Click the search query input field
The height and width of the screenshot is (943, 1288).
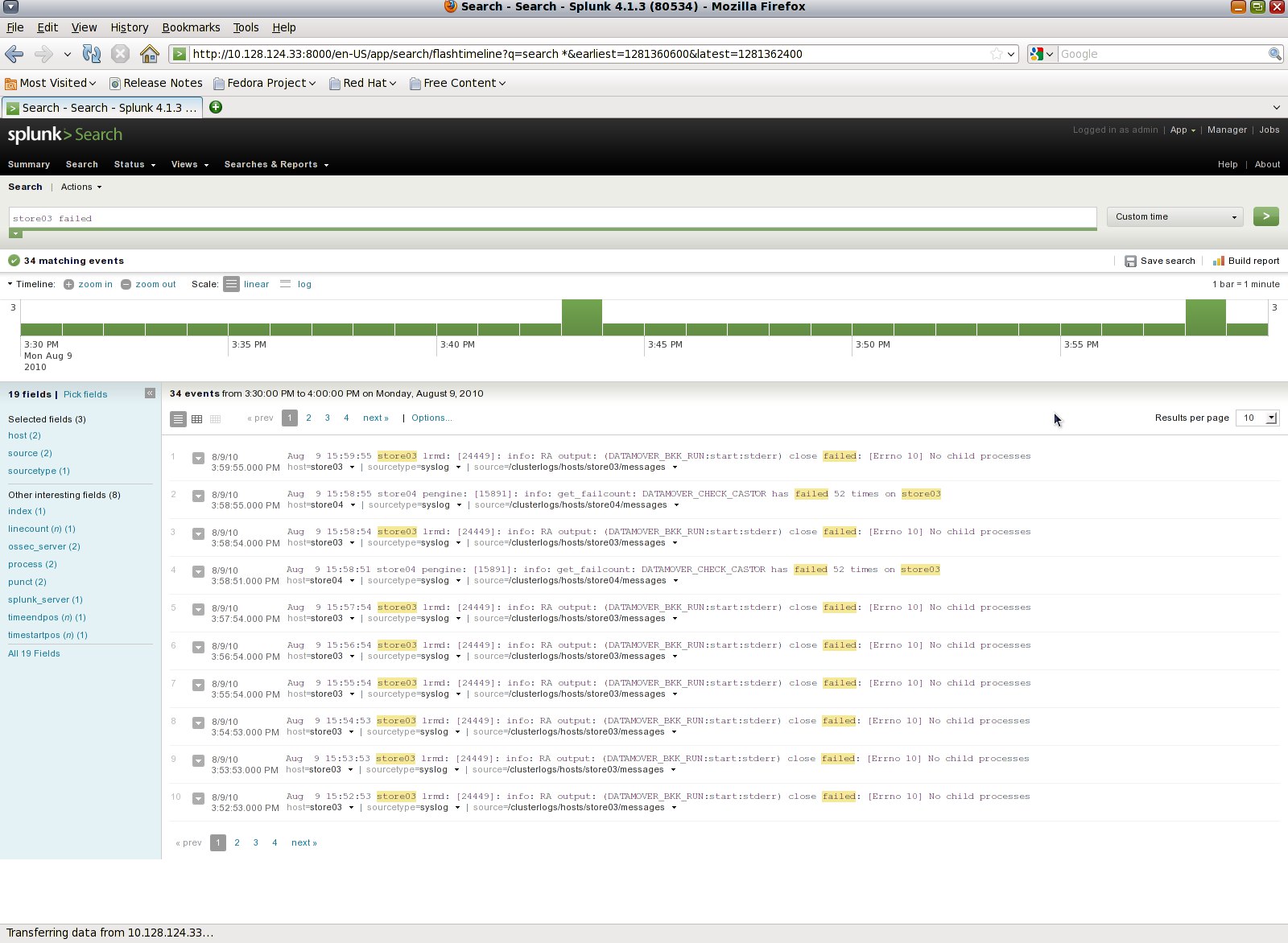coord(552,218)
